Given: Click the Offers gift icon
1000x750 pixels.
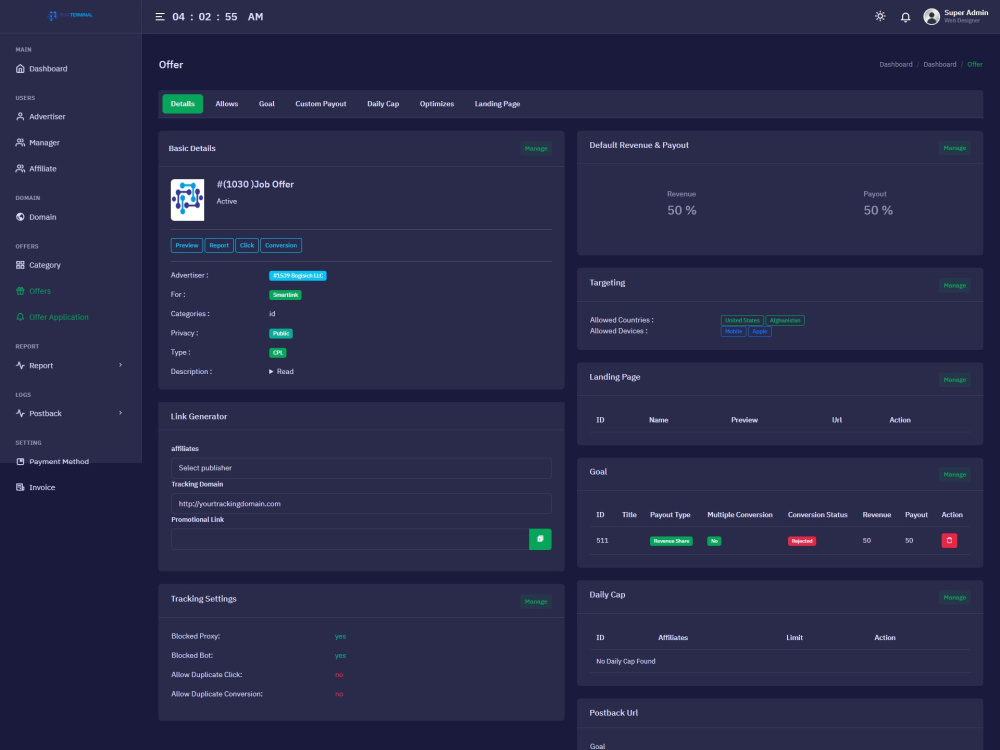Looking at the screenshot, I should 20,291.
